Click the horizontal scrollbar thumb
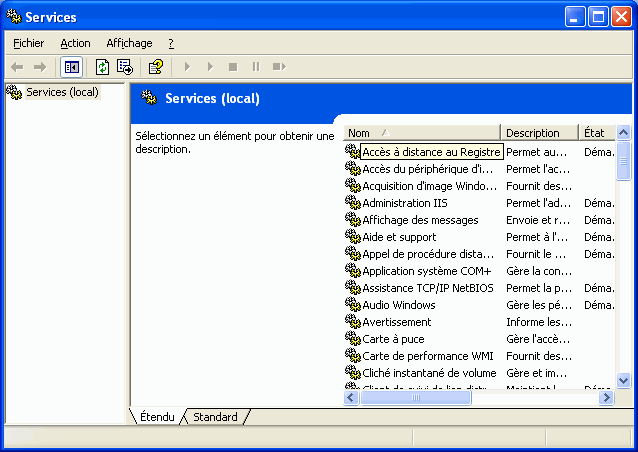The width and height of the screenshot is (638, 452). click(415, 397)
